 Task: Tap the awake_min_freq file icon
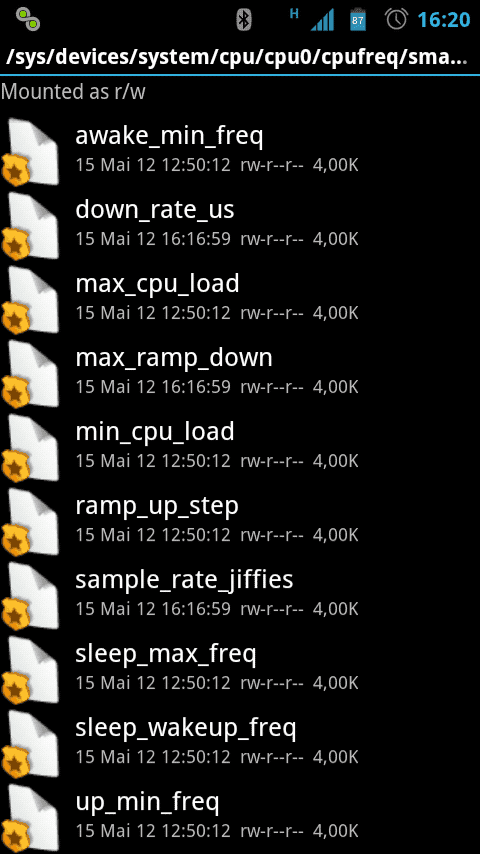pyautogui.click(x=31, y=151)
